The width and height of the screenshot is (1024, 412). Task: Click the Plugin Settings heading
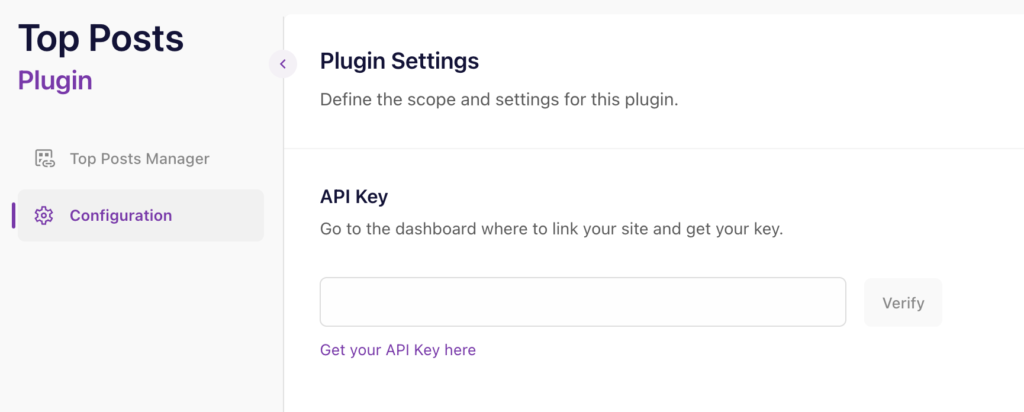(400, 62)
